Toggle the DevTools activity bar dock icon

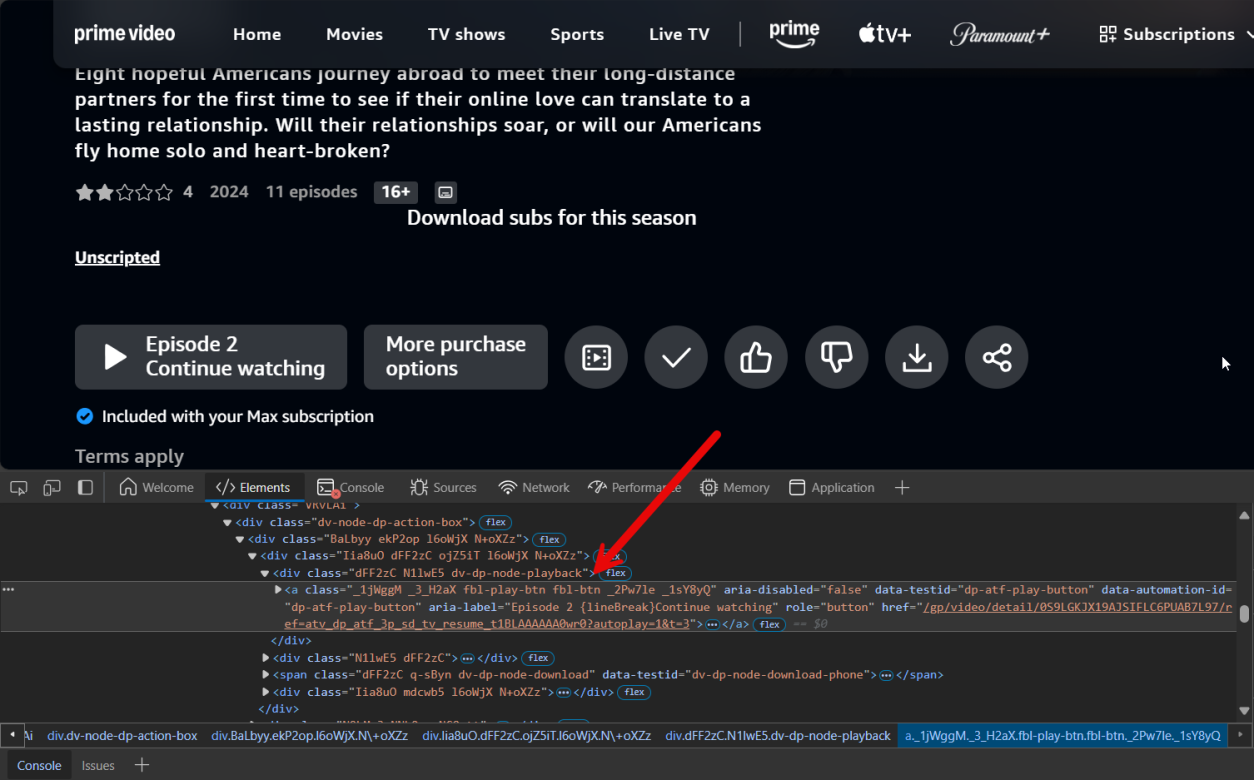click(85, 488)
